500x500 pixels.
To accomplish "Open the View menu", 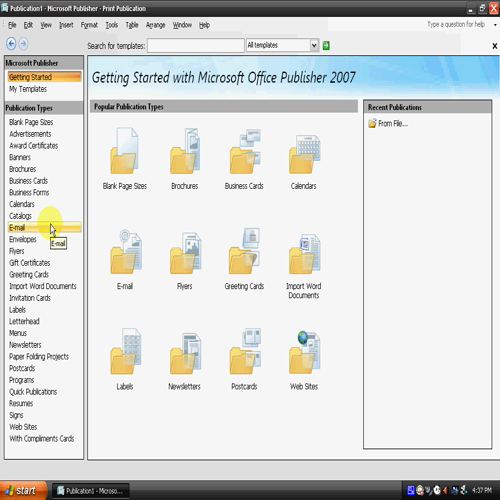I will tap(46, 25).
